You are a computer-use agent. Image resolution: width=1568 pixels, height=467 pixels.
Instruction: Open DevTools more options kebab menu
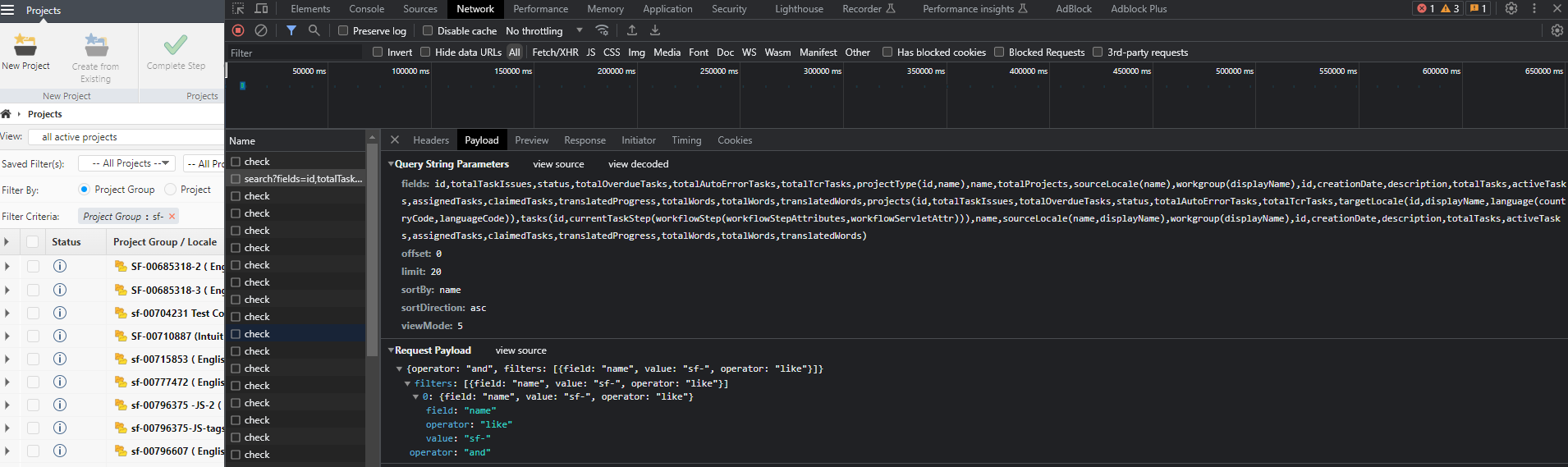coord(1534,9)
